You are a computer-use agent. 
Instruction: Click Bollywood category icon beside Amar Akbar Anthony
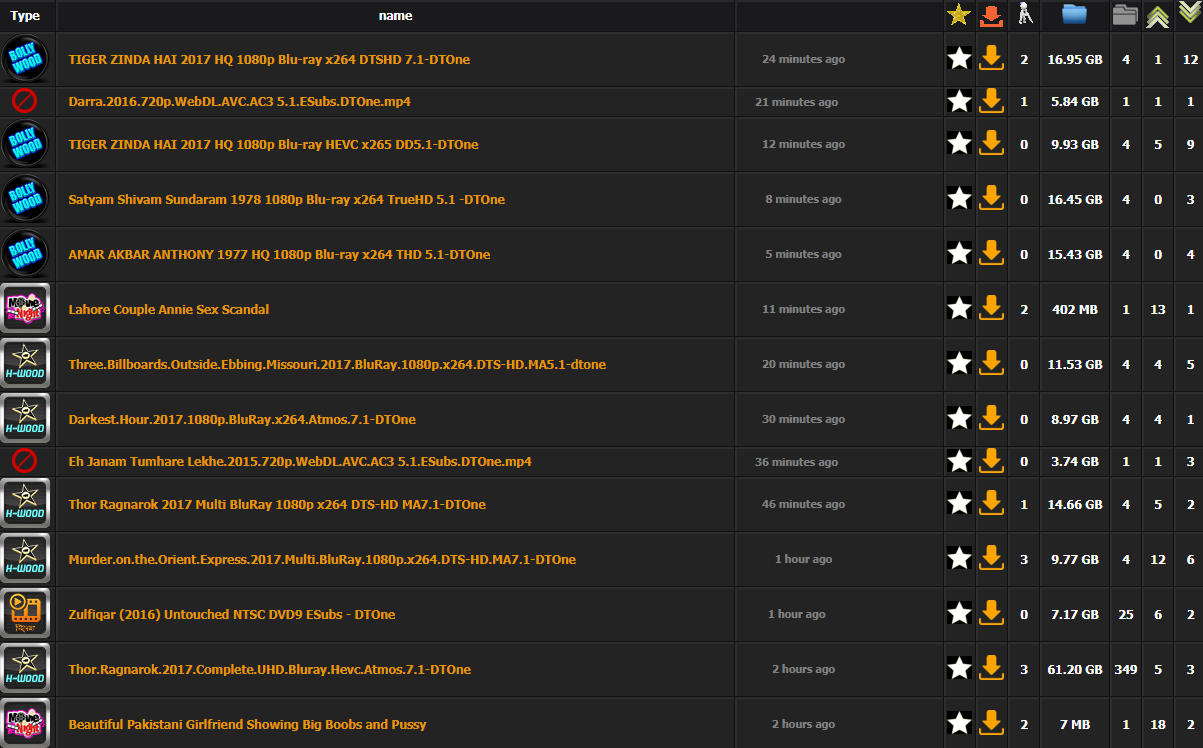pos(25,254)
